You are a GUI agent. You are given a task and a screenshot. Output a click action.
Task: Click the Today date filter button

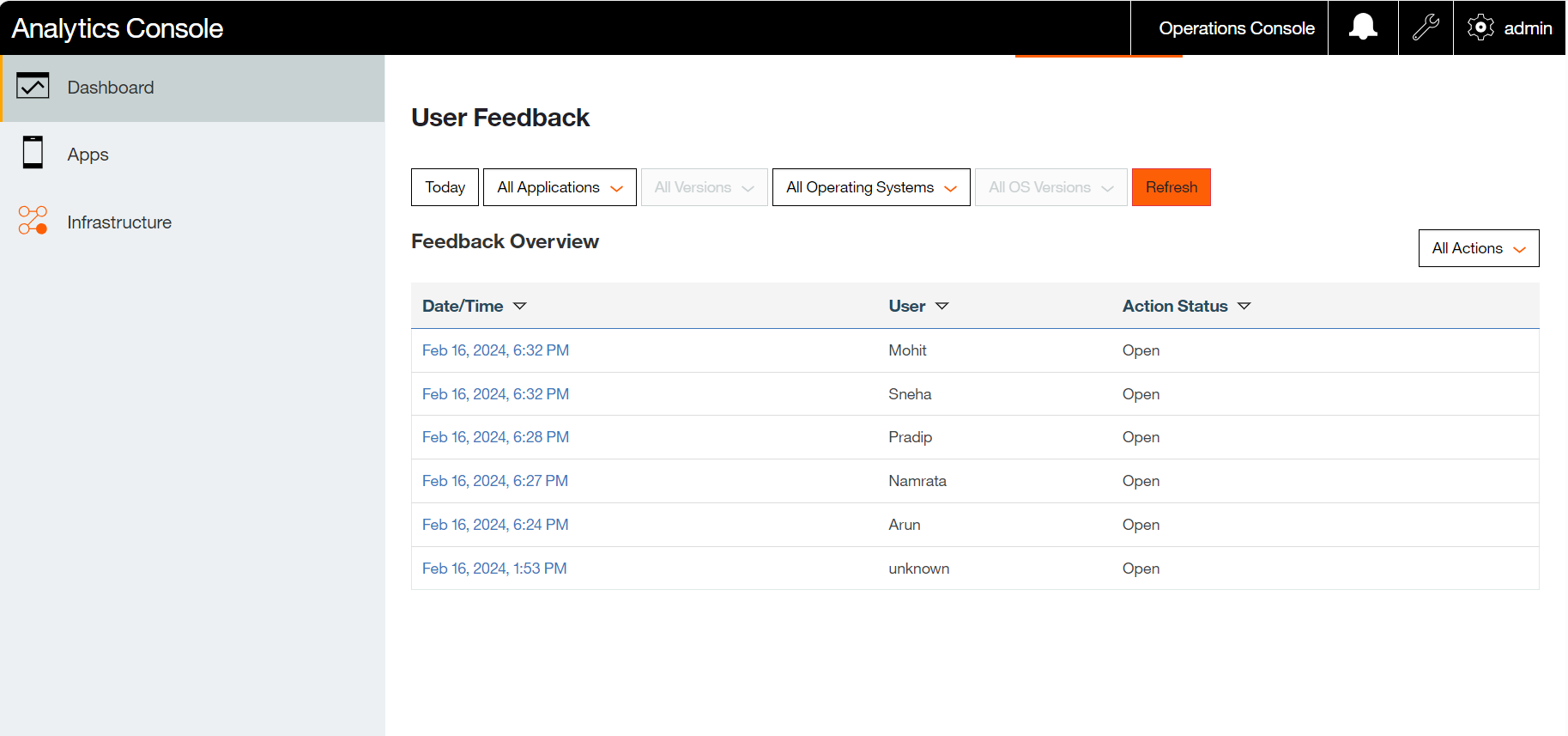445,187
